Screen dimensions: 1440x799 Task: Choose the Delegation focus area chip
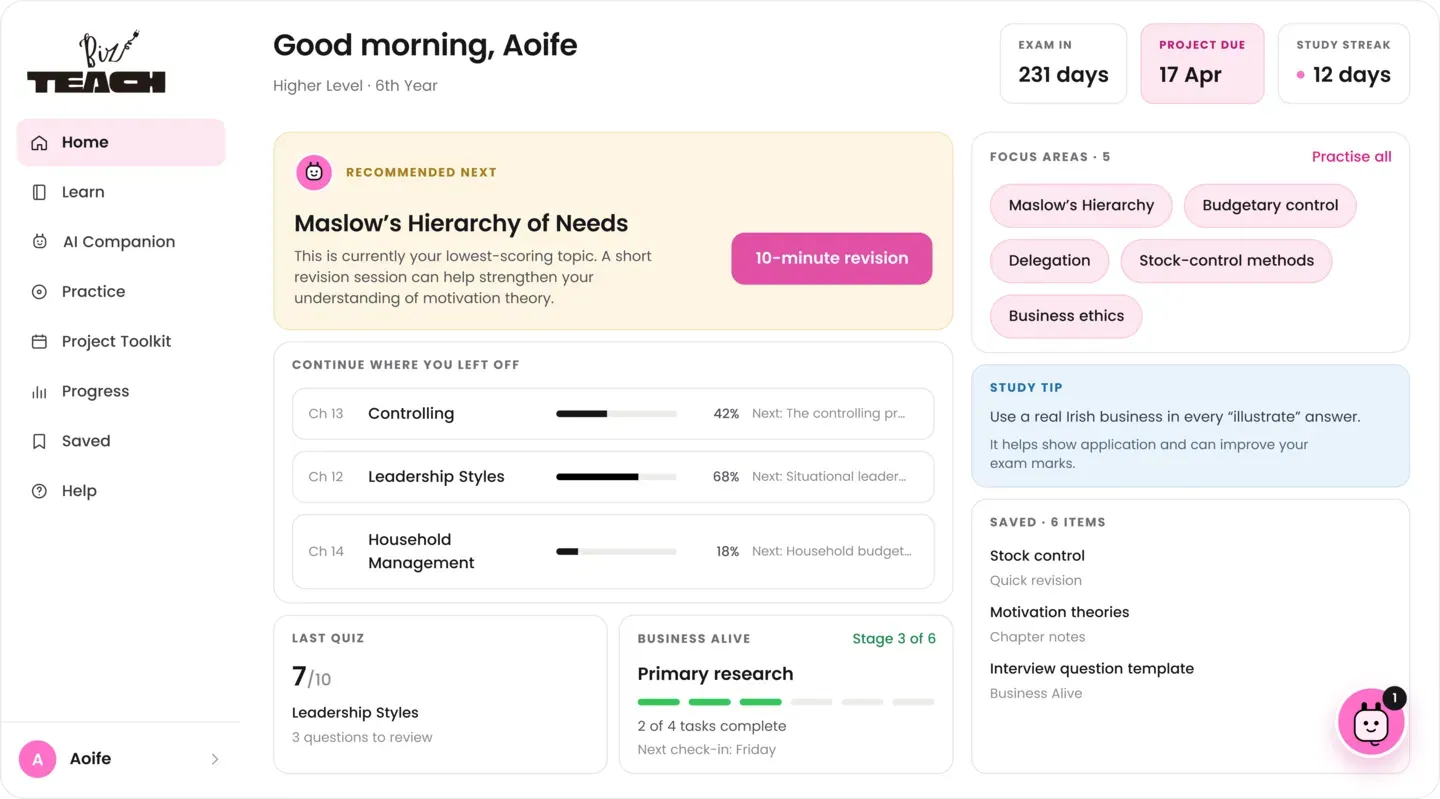(x=1049, y=260)
